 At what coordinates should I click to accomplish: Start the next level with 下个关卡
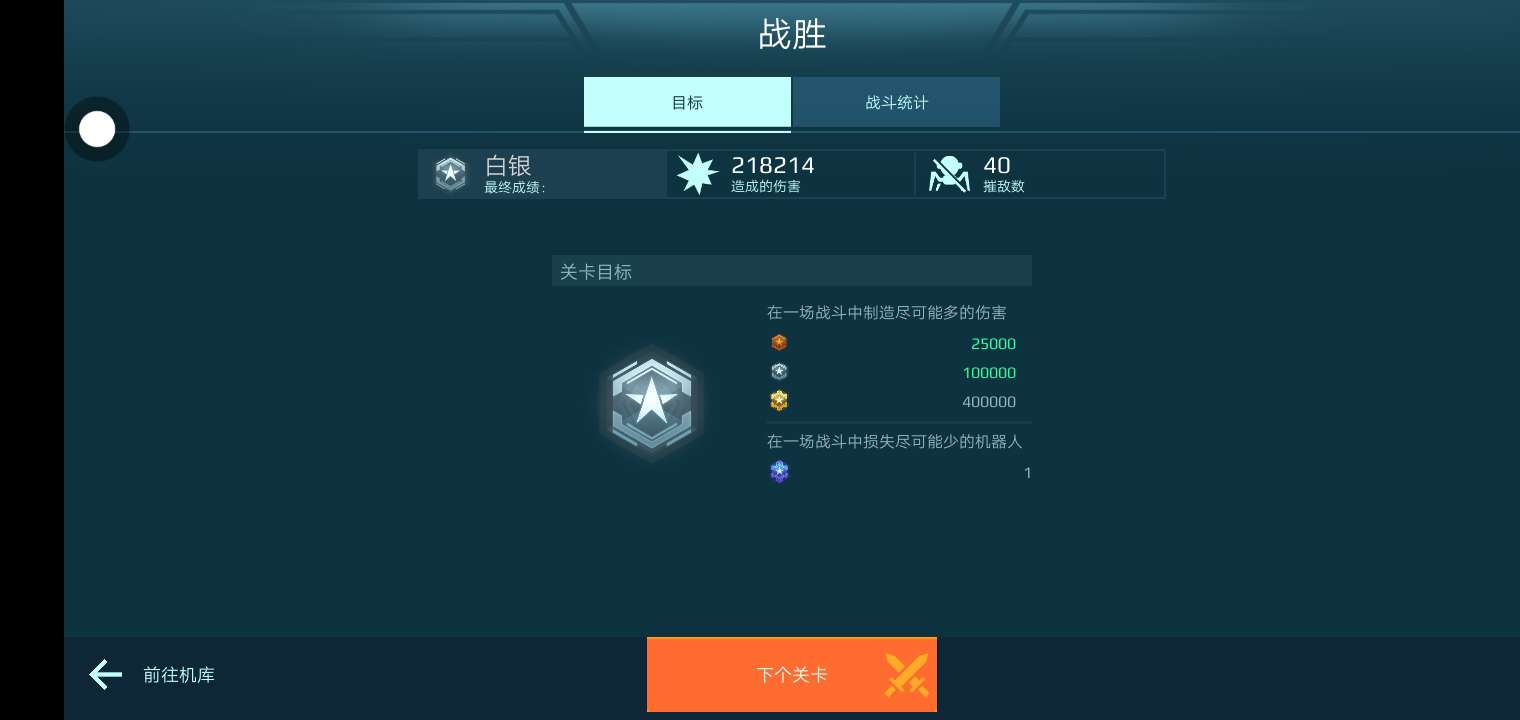[792, 675]
